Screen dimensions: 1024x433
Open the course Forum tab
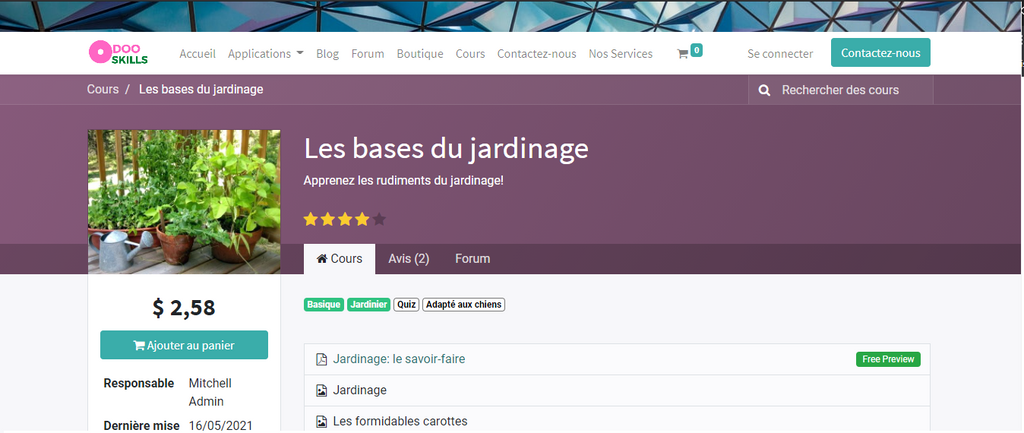[472, 259]
